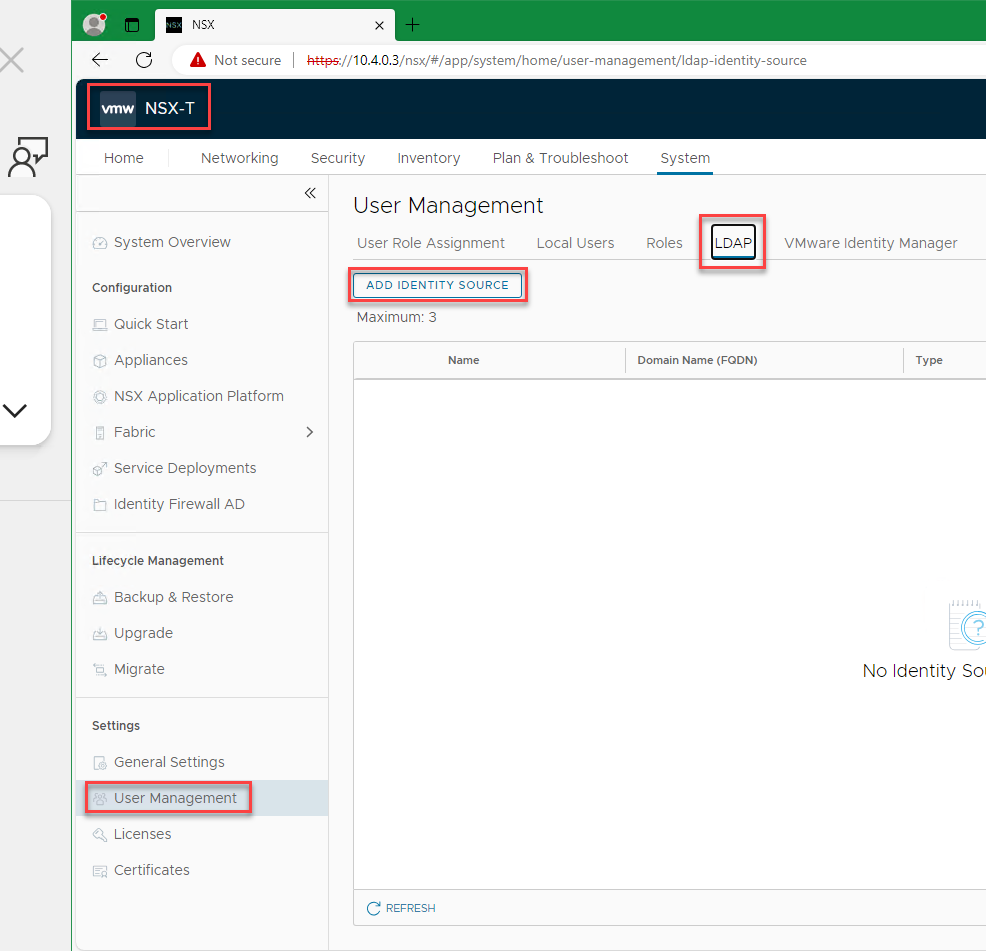Screen dimensions: 986x951
Task: Open the Migrate page
Action: coord(139,669)
